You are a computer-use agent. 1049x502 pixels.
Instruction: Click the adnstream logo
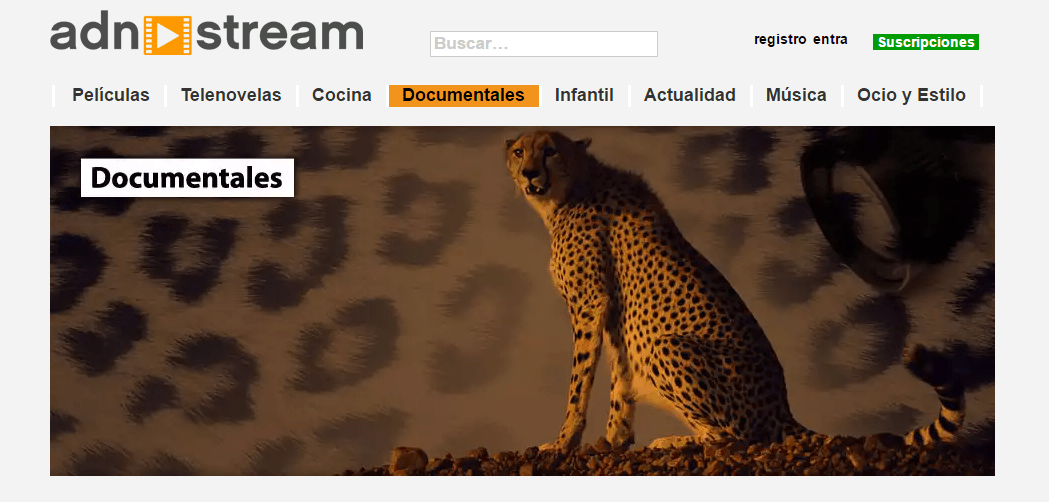[x=207, y=35]
